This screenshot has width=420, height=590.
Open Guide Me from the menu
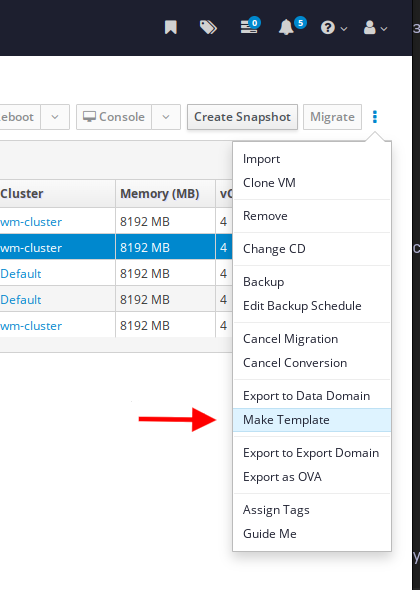pos(312,534)
